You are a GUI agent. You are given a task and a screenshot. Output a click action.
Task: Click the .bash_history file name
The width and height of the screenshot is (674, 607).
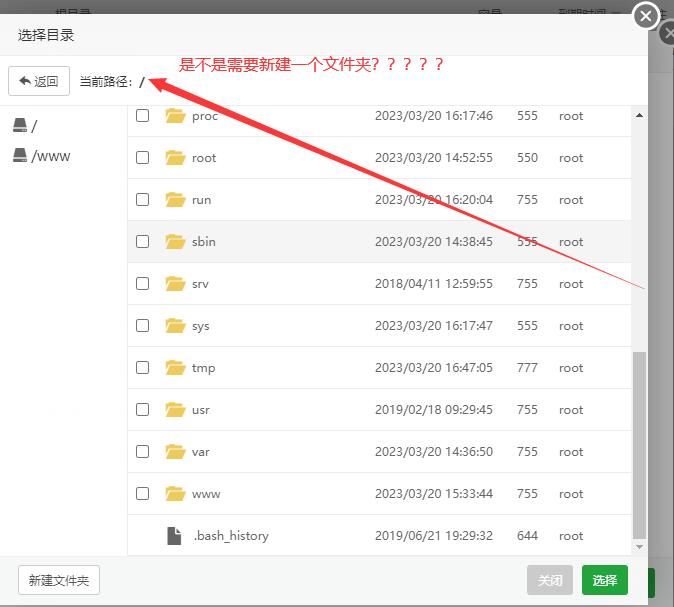231,536
